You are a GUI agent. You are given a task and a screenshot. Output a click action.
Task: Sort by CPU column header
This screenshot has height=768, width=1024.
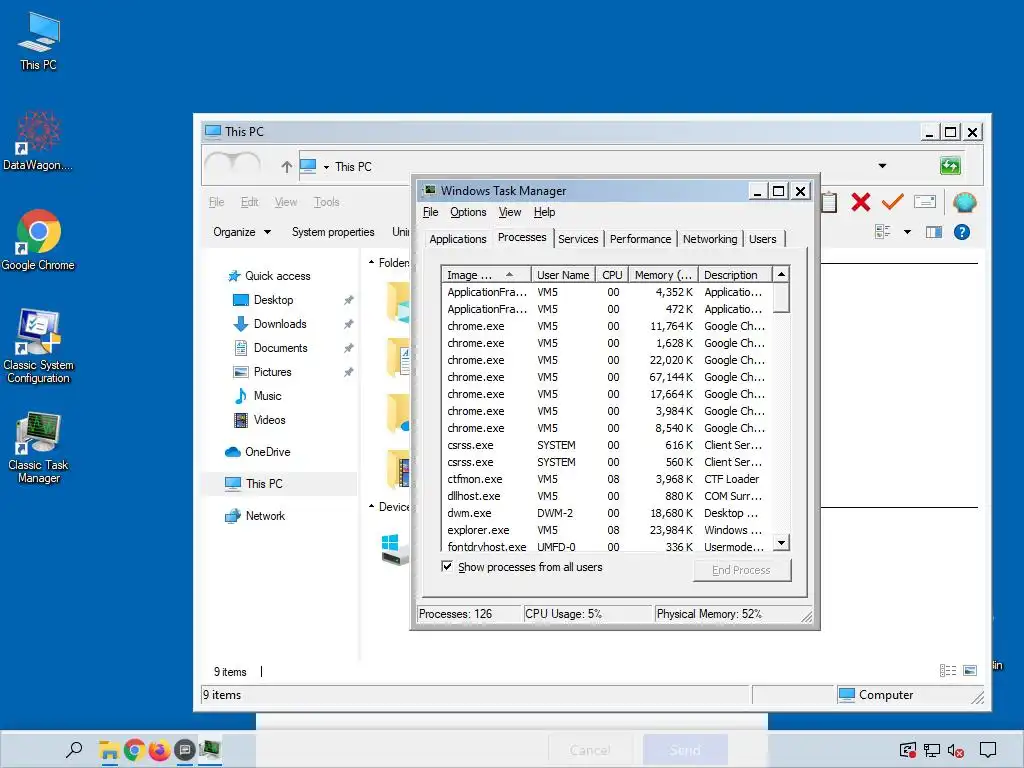pyautogui.click(x=612, y=275)
